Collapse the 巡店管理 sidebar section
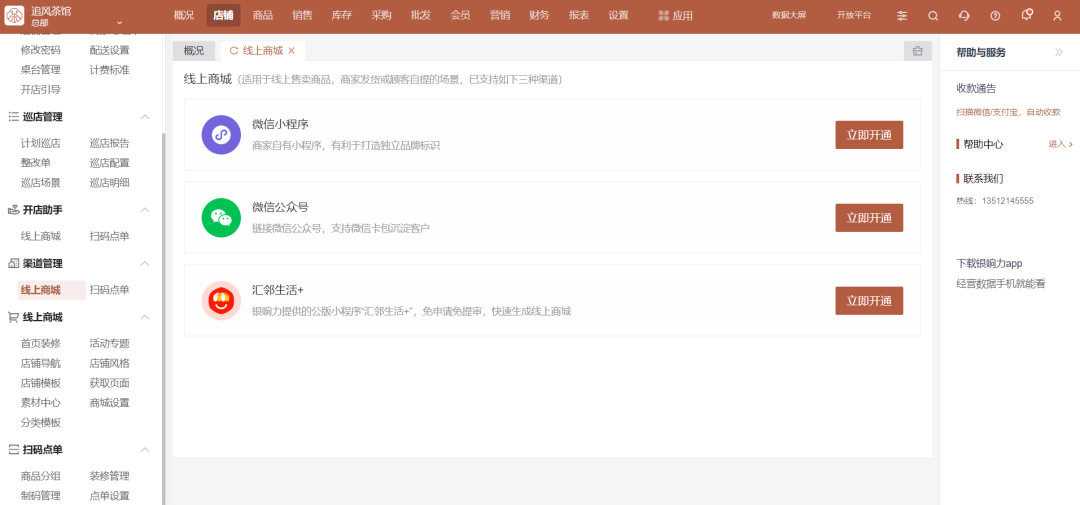1080x505 pixels. click(x=144, y=117)
